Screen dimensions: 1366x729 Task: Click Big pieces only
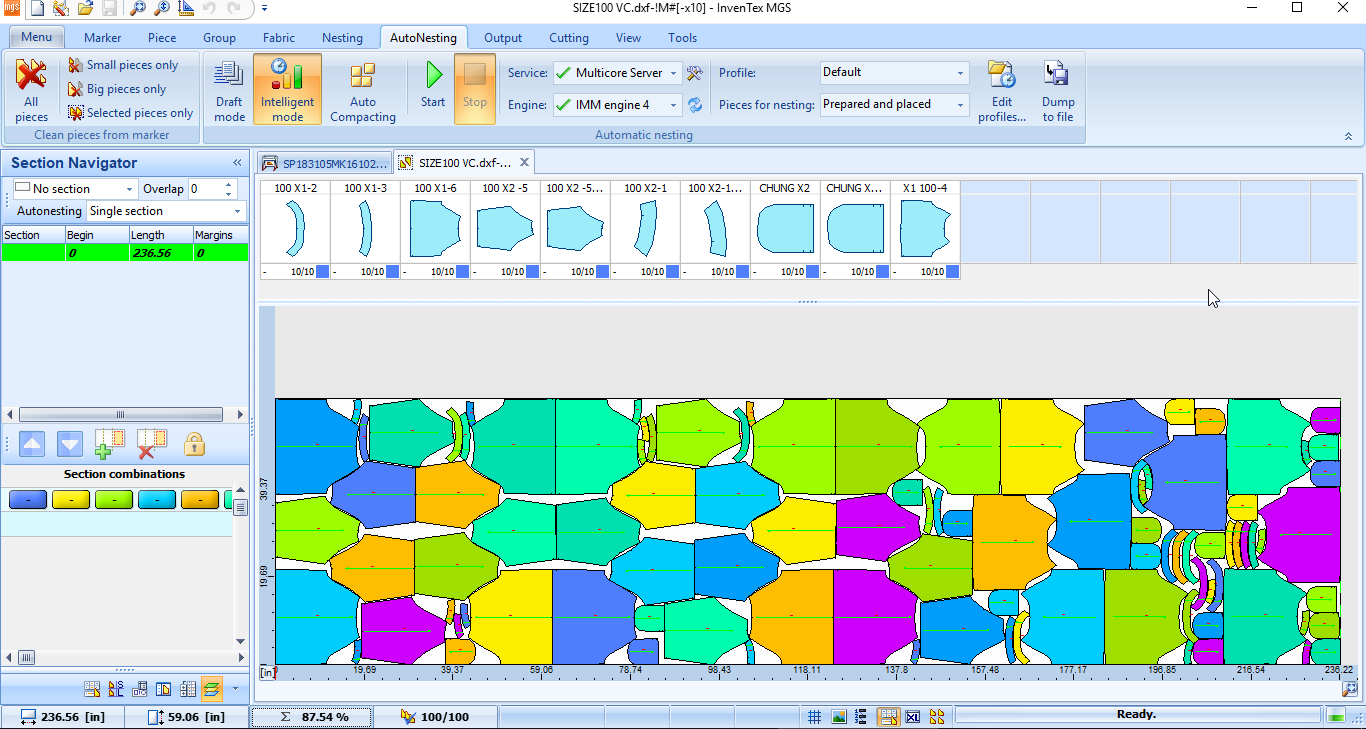[x=117, y=89]
